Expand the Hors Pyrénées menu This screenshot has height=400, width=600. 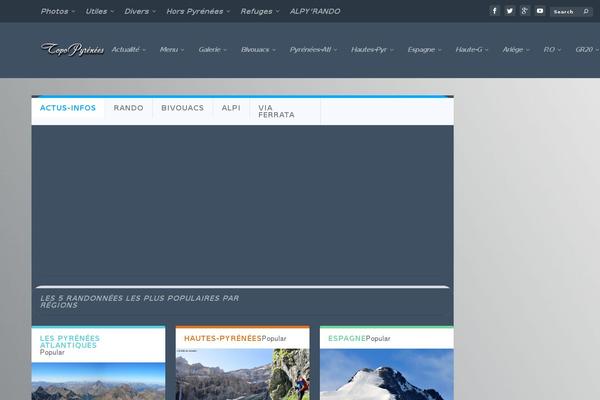click(x=198, y=11)
